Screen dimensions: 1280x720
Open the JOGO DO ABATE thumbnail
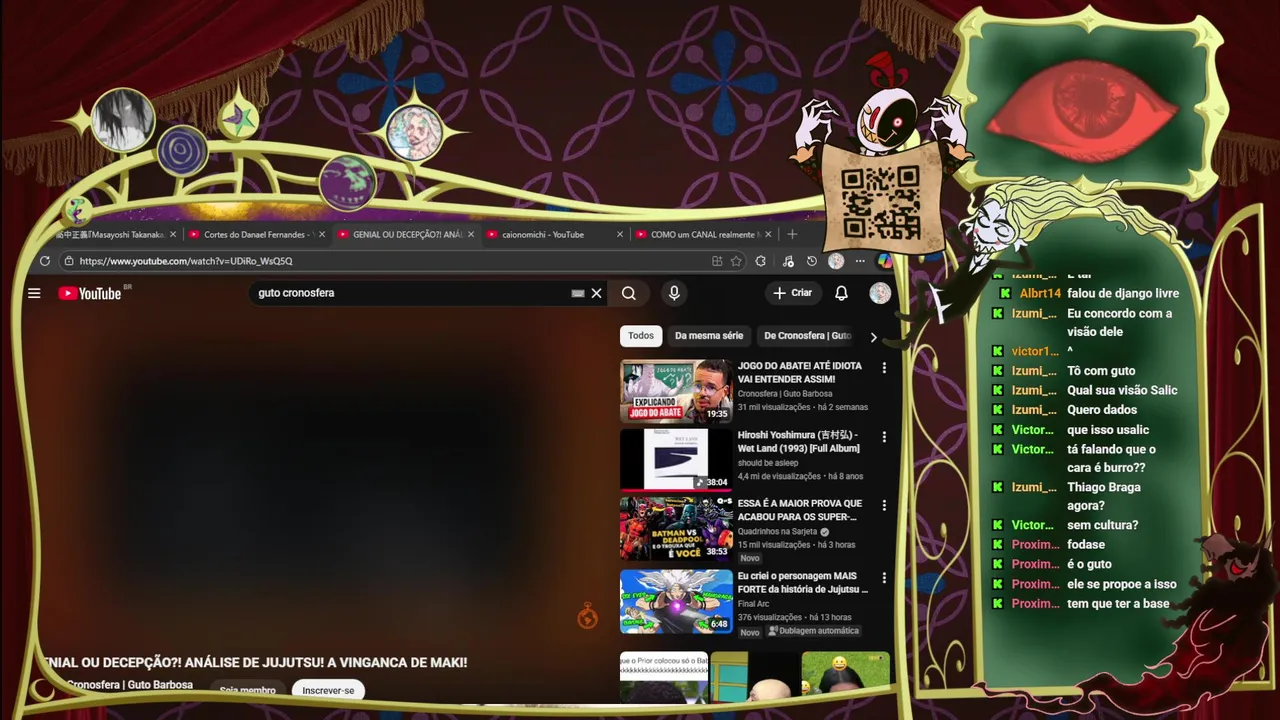pos(676,391)
